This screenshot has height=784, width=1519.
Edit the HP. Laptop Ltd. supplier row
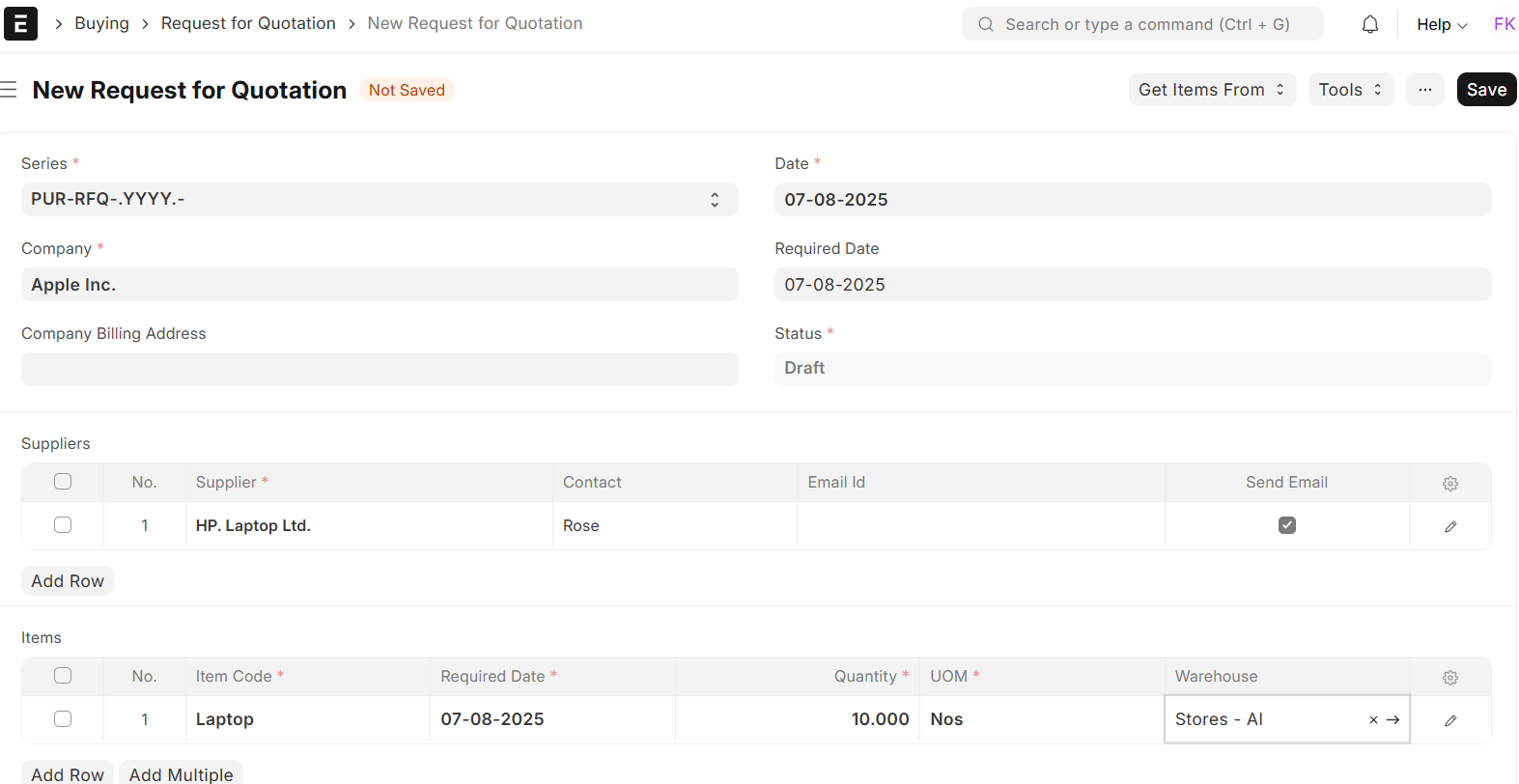tap(1449, 526)
